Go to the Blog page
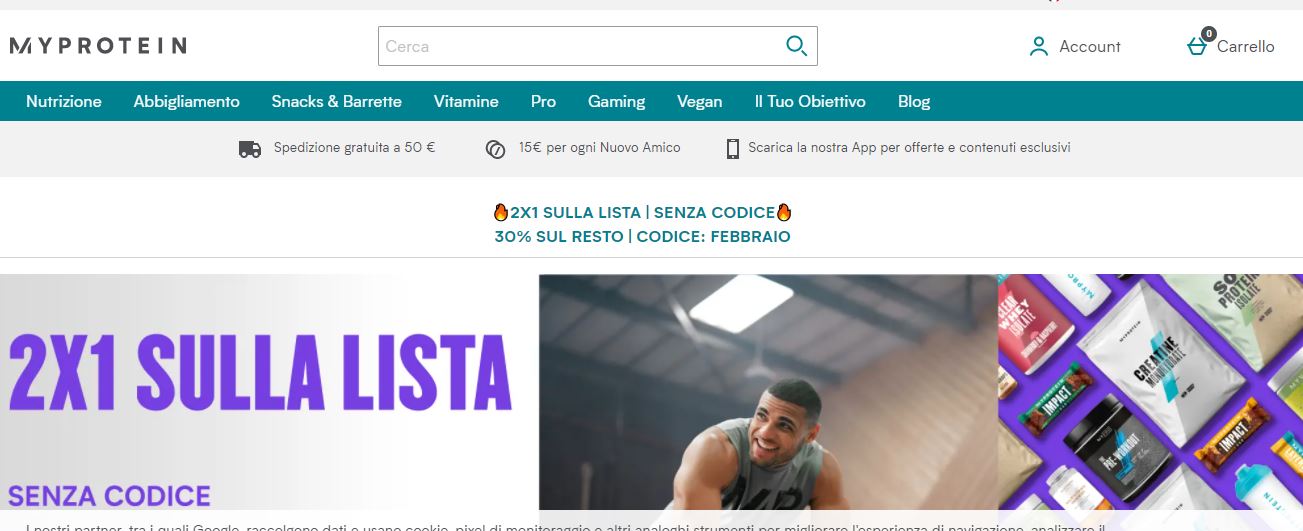 914,101
